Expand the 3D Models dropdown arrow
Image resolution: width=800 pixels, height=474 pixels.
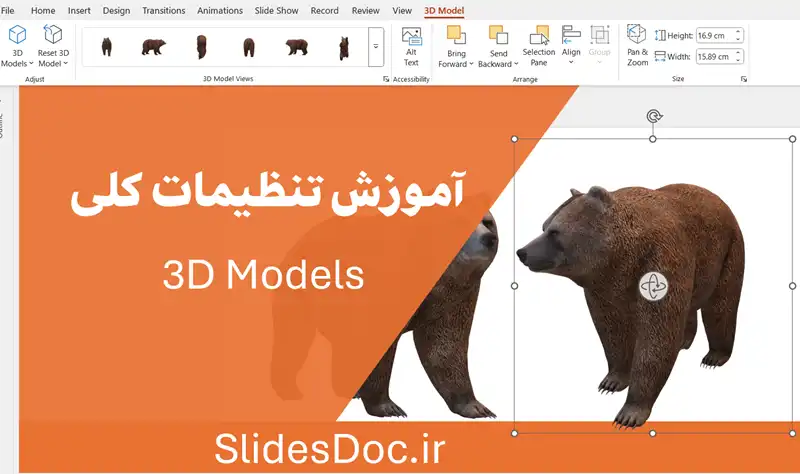pos(31,64)
